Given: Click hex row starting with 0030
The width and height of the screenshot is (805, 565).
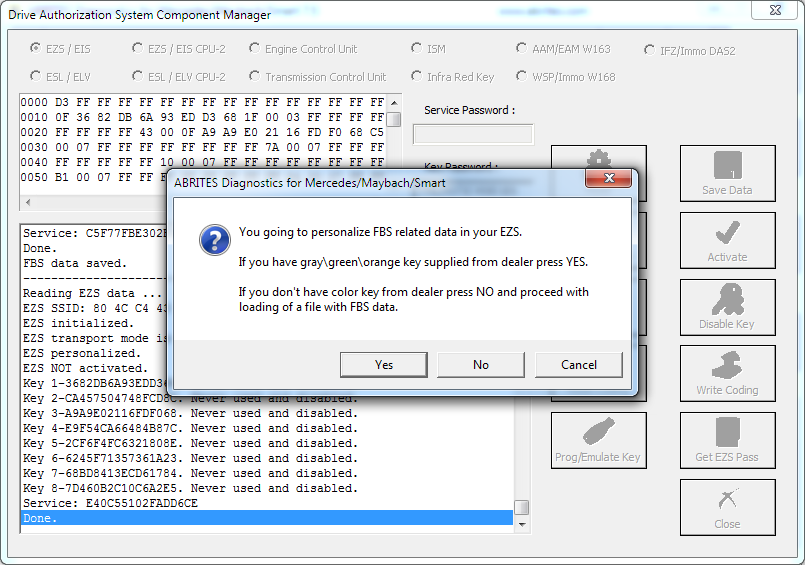Looking at the screenshot, I should coord(203,147).
